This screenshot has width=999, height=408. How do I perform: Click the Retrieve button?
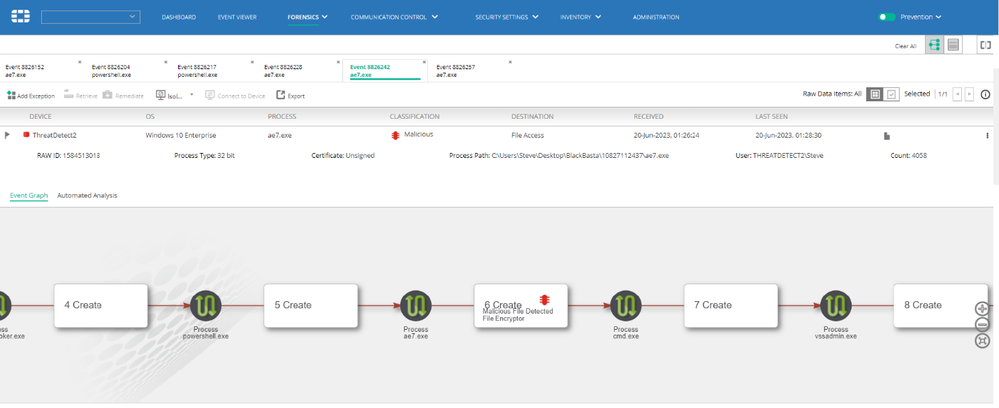click(80, 96)
